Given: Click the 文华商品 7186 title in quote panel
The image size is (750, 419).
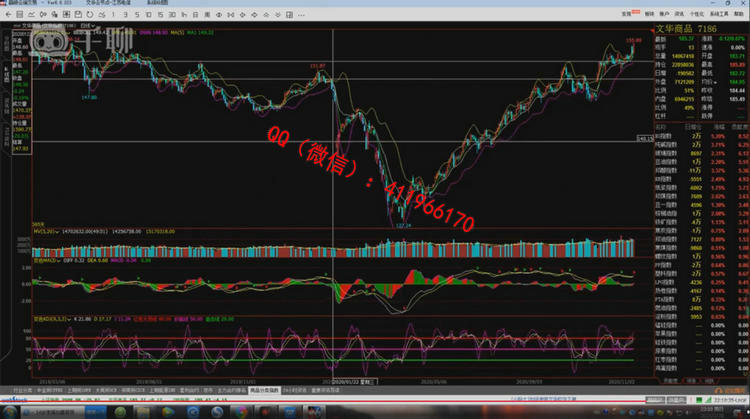Looking at the screenshot, I should 686,29.
